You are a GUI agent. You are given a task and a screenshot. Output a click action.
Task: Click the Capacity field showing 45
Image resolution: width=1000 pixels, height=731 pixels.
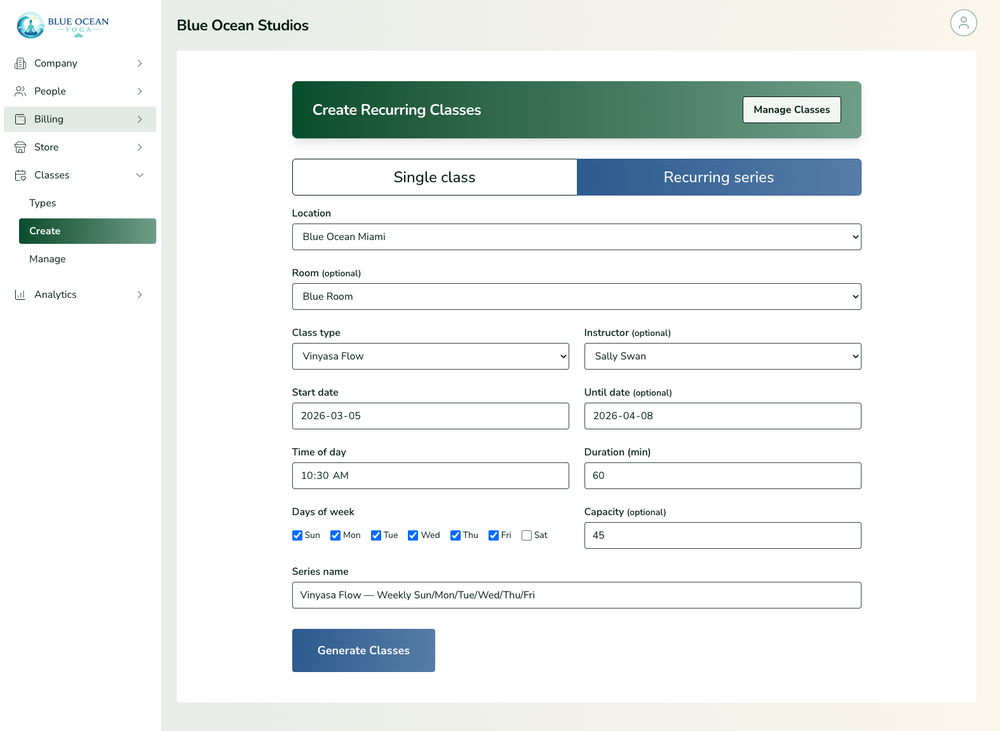coord(723,536)
